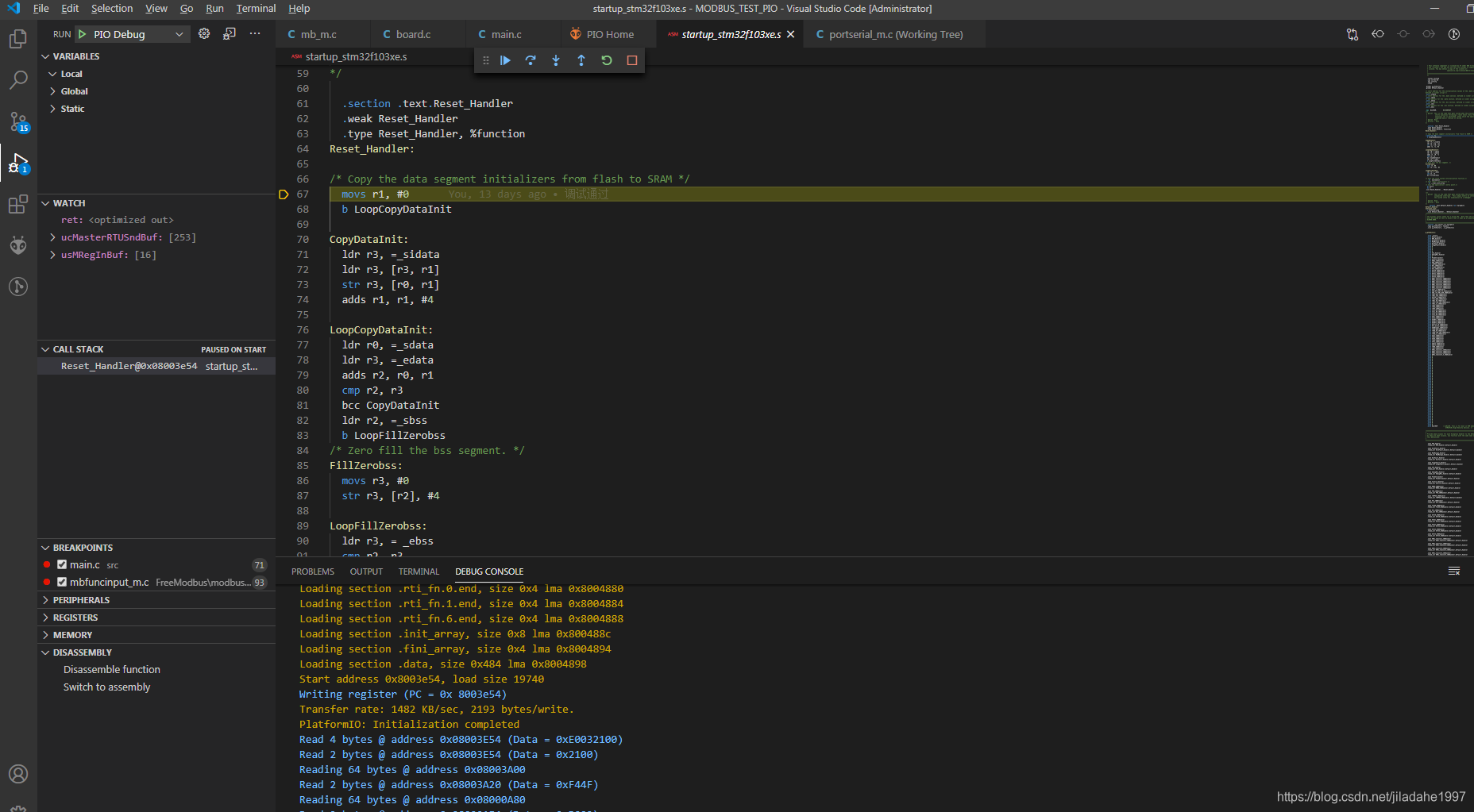This screenshot has height=812, width=1474.
Task: Open the Explorer view in activity bar
Action: (x=18, y=38)
